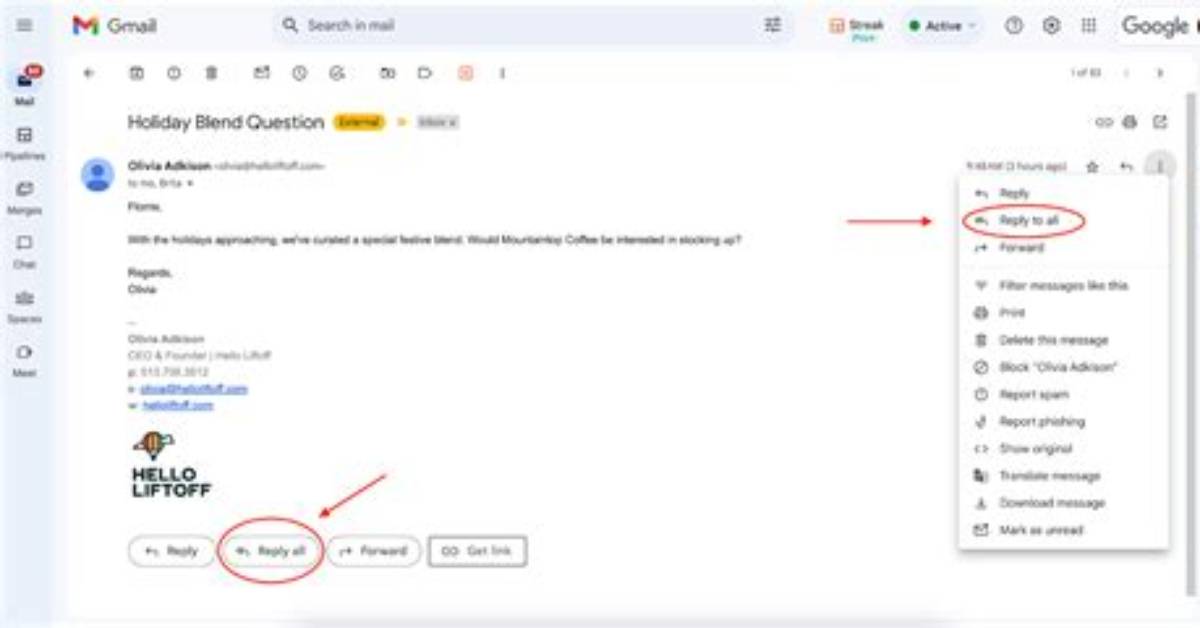Click the importance marker next to External
The image size is (1200, 628).
click(403, 122)
